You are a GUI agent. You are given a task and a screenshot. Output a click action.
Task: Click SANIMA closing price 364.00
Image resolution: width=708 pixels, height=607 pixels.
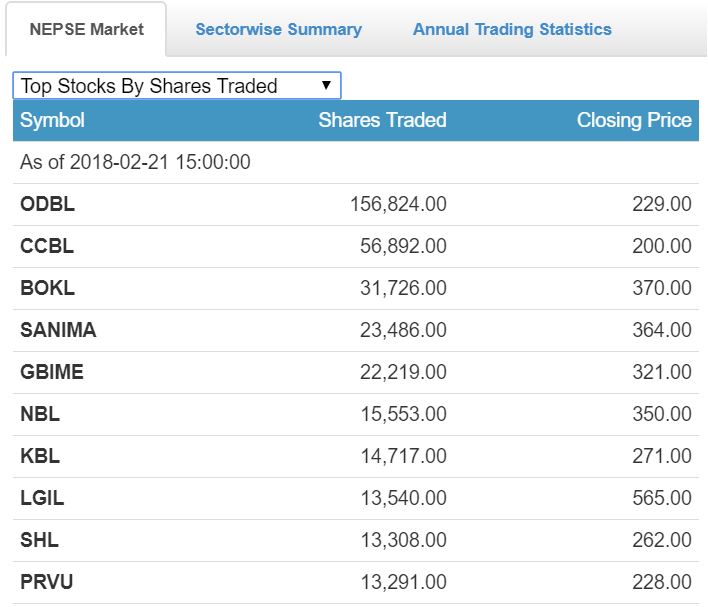click(662, 330)
